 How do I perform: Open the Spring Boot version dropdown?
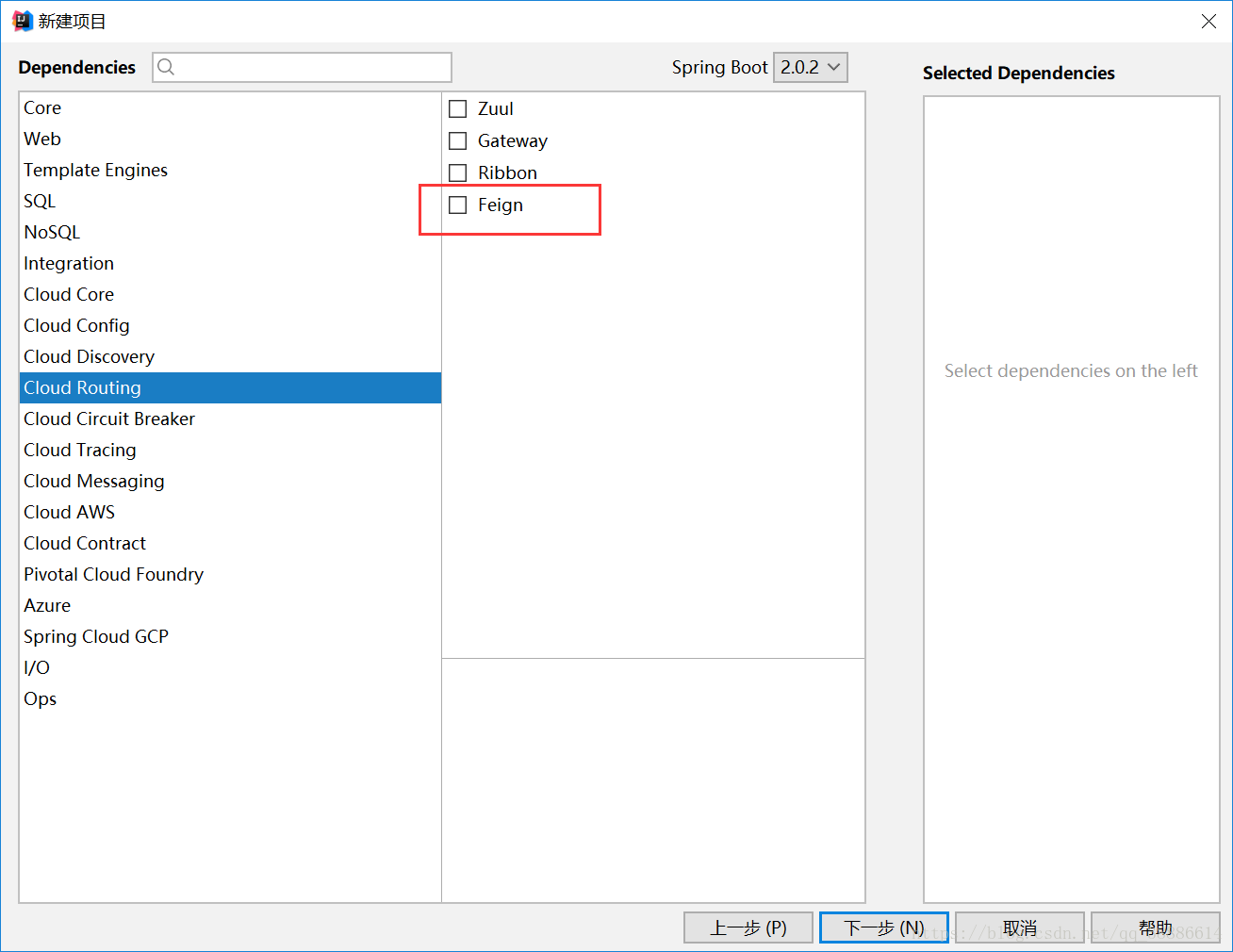pyautogui.click(x=811, y=67)
